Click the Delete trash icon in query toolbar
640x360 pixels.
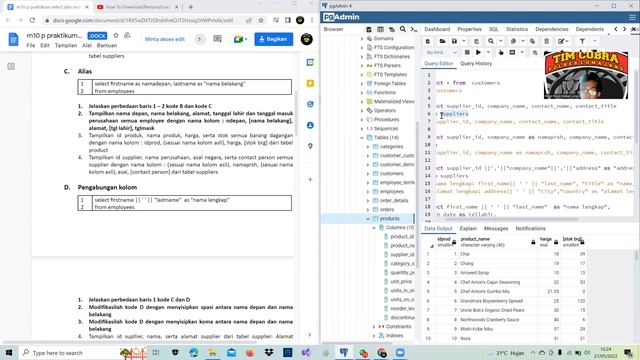[x=547, y=41]
